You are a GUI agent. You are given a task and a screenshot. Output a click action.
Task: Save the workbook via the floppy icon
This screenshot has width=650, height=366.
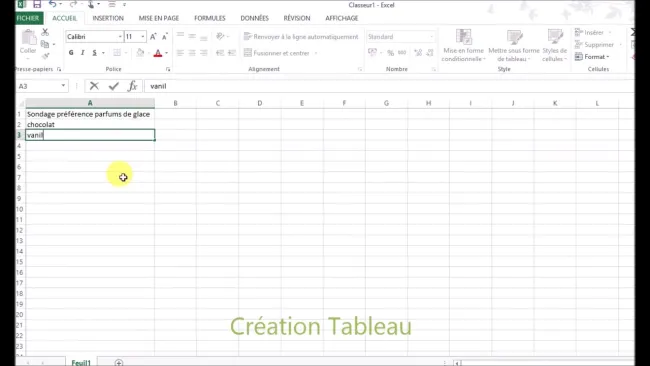pyautogui.click(x=37, y=5)
